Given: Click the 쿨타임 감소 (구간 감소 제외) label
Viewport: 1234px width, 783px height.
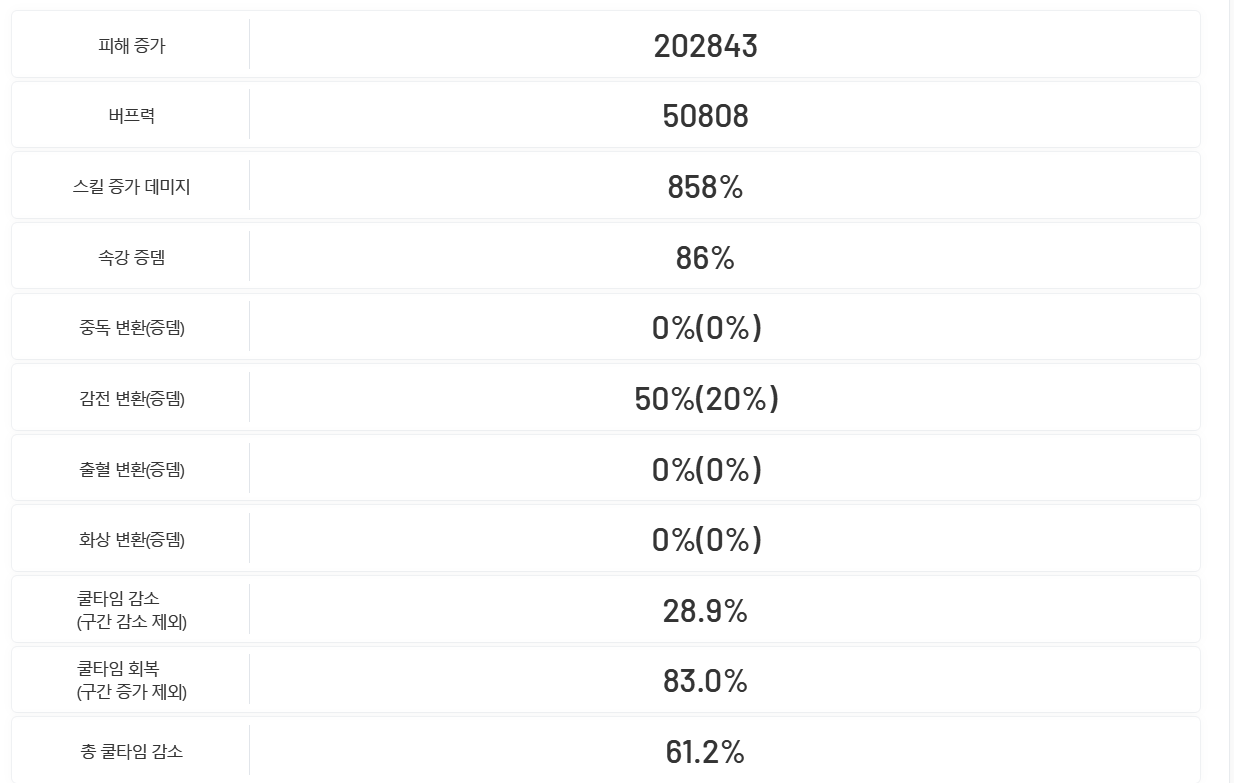Looking at the screenshot, I should coord(131,610).
